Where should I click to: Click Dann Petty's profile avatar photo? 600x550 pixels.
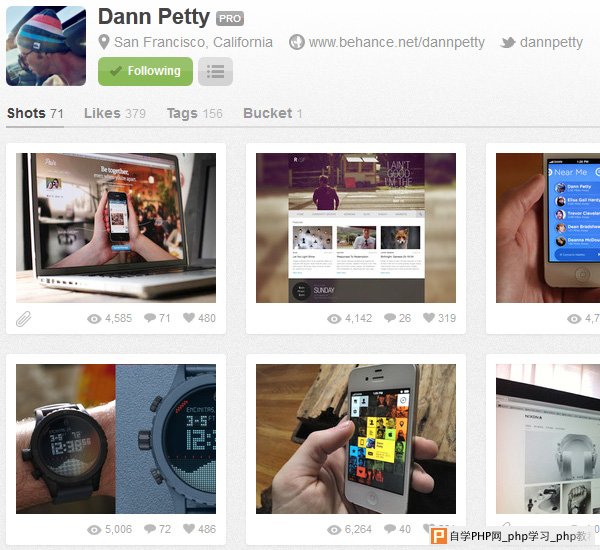(46, 46)
